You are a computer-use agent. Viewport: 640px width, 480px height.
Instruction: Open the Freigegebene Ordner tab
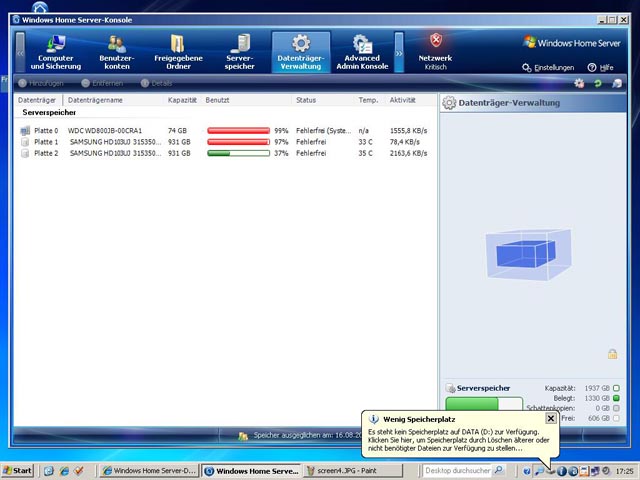coord(178,53)
